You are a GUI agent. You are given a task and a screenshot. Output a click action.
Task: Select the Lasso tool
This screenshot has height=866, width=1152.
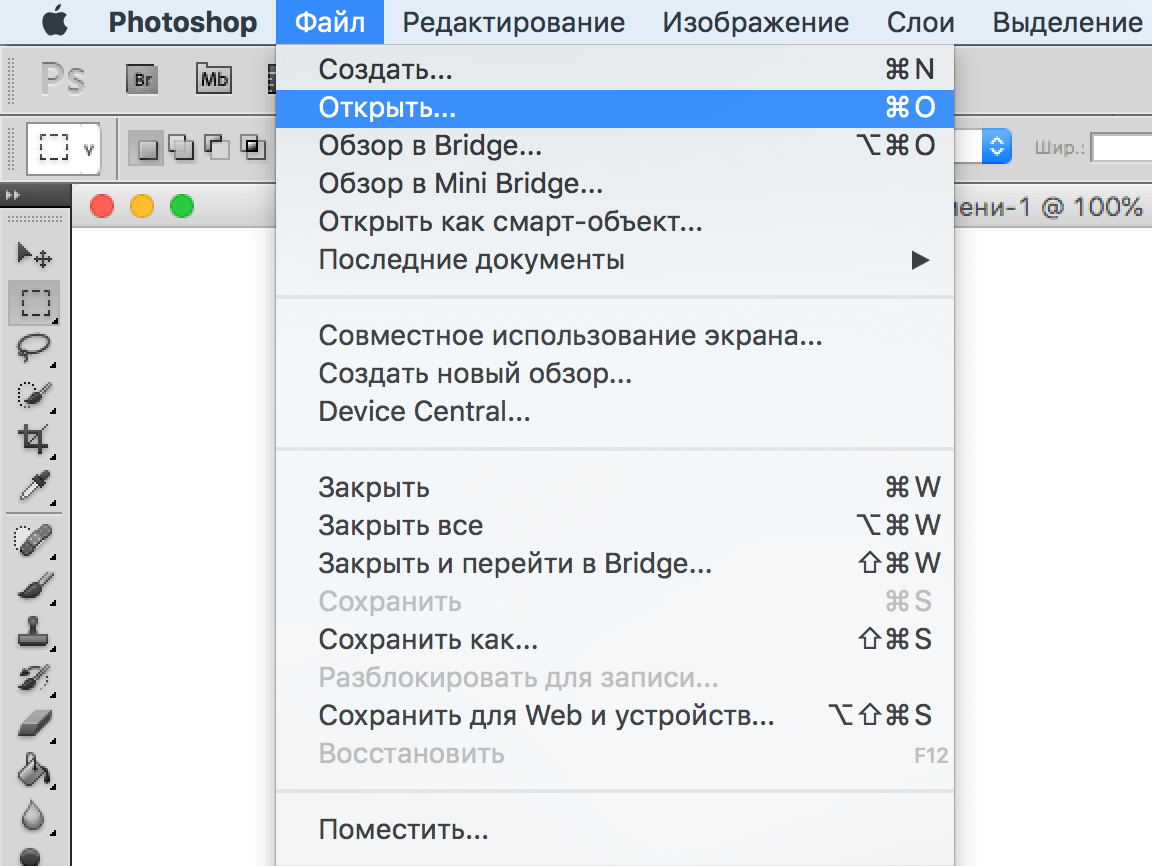[33, 347]
